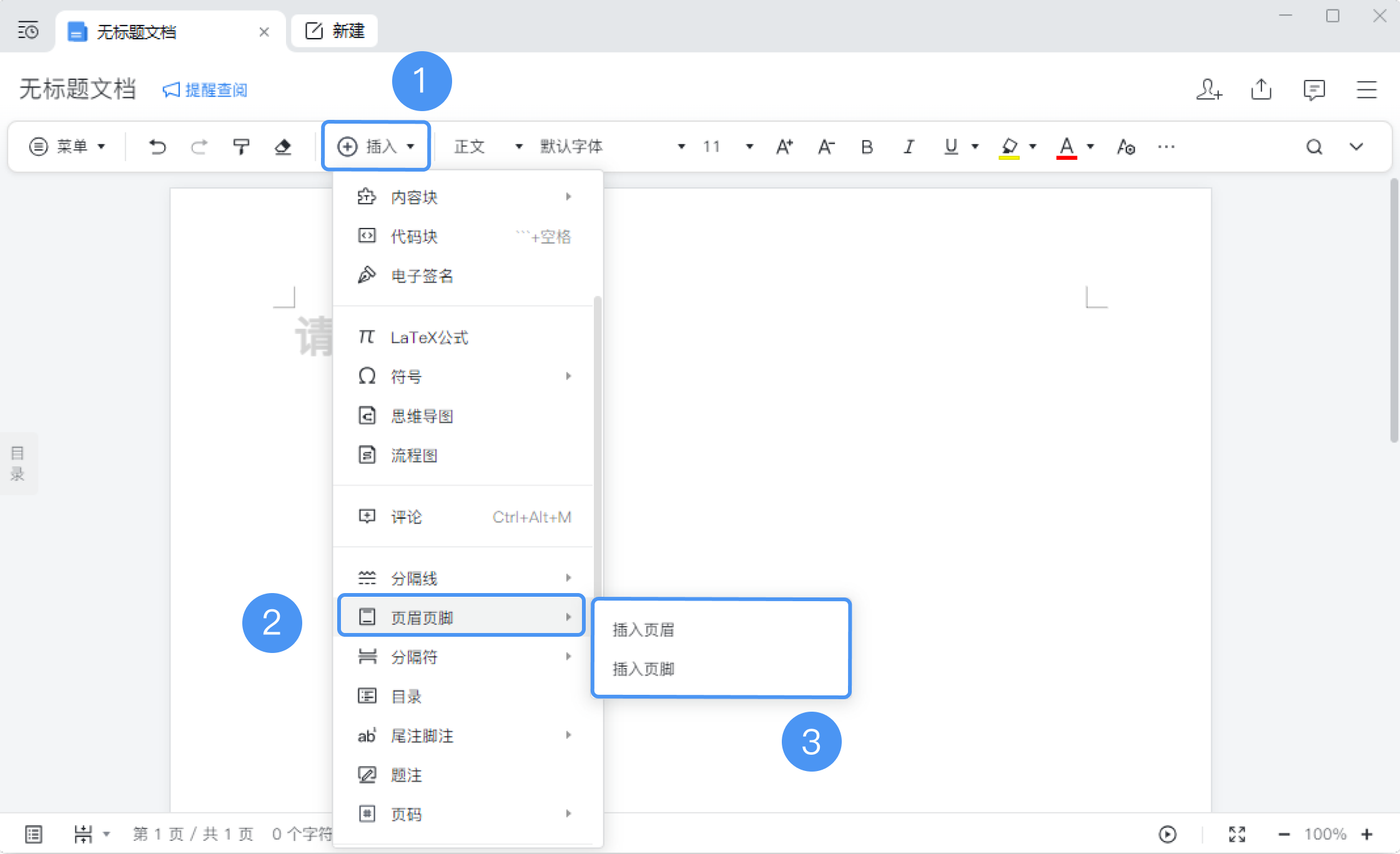This screenshot has height=854, width=1400.
Task: Click the 新建 button
Action: coord(335,31)
